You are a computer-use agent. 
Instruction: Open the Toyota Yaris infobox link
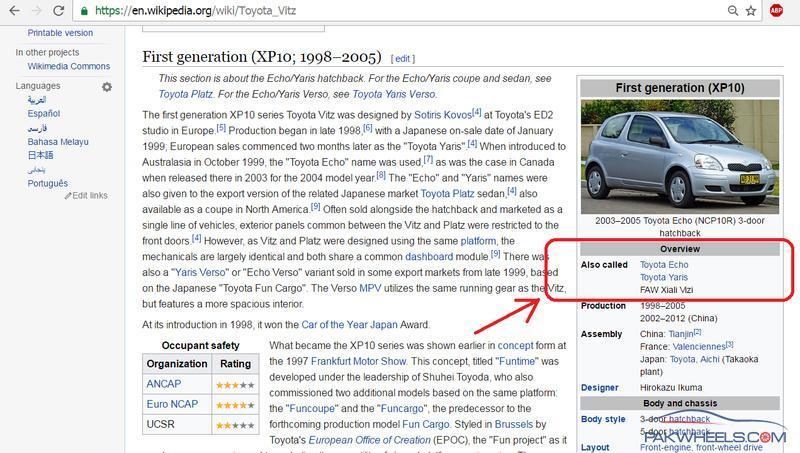(664, 278)
